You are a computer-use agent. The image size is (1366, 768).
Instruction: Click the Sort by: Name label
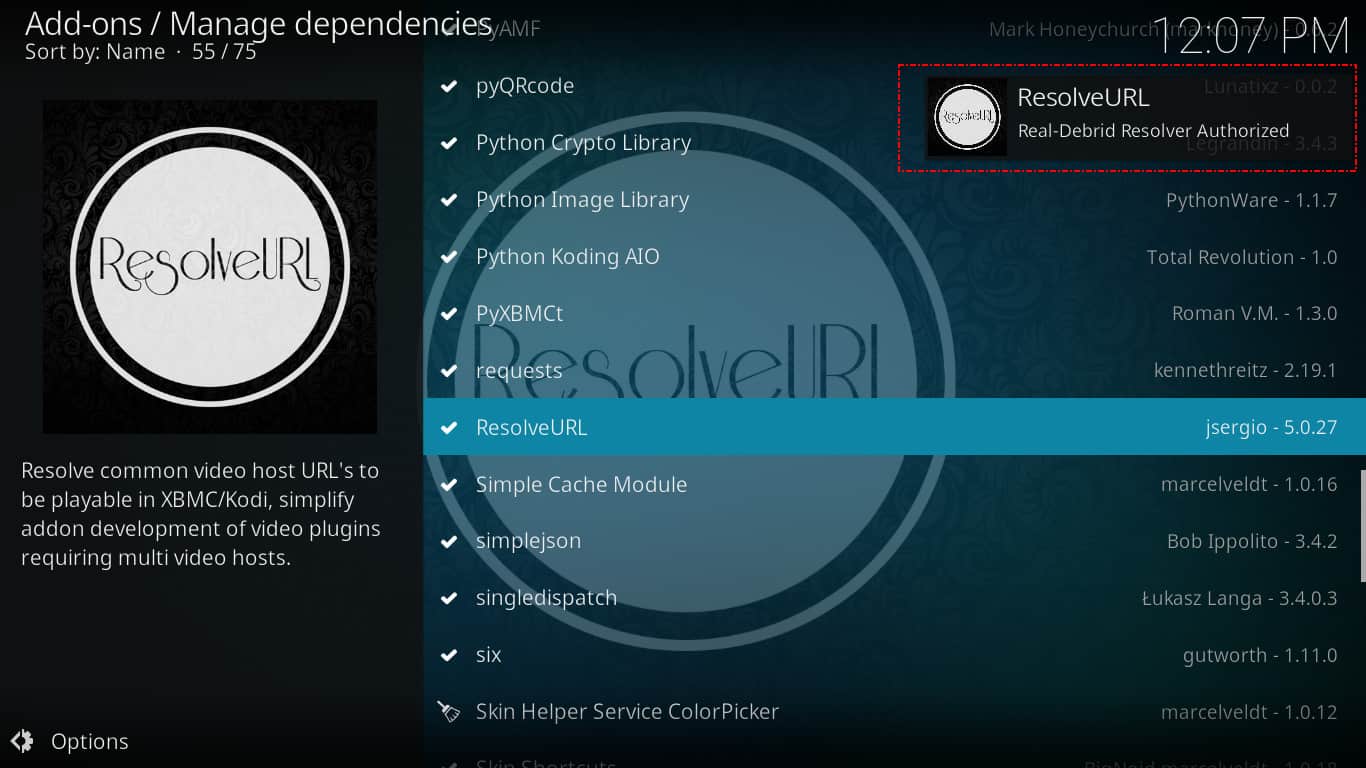(95, 52)
